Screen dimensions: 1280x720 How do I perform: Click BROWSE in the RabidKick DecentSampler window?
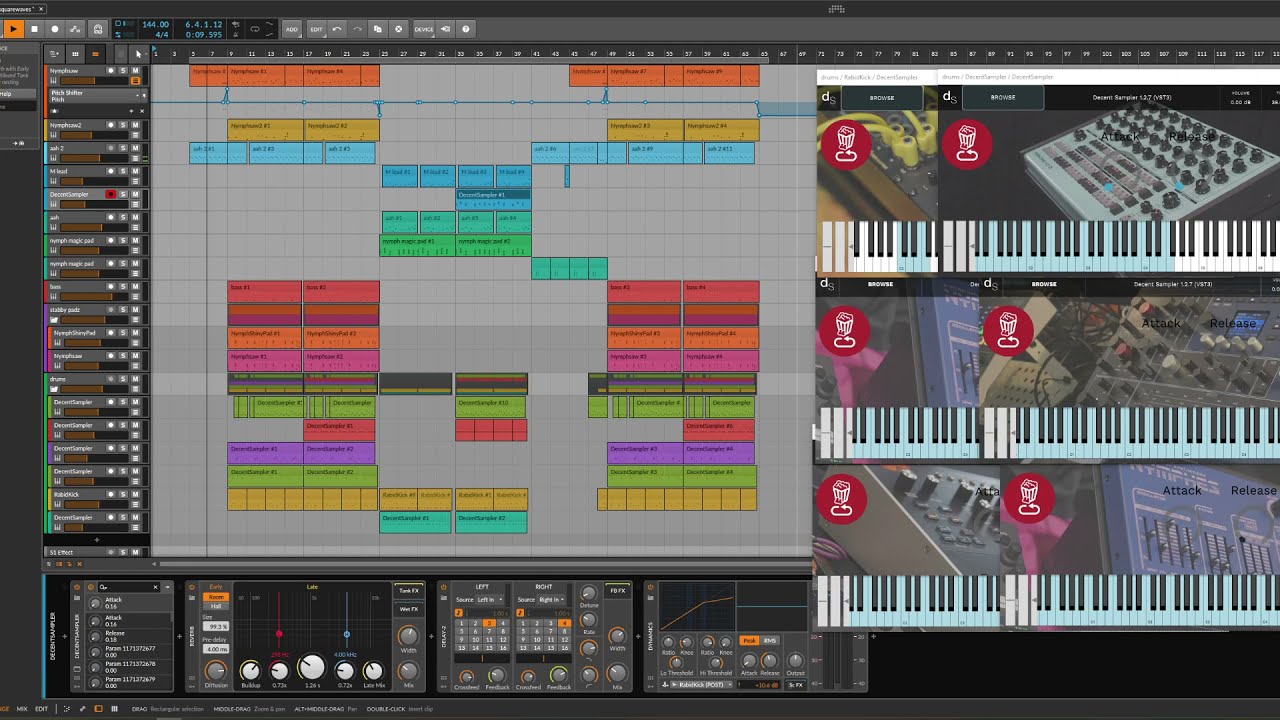click(x=881, y=98)
